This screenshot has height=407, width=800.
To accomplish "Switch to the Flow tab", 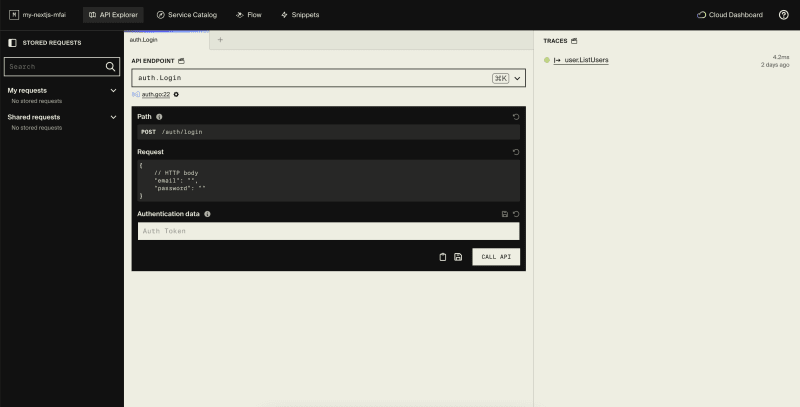I will coord(249,15).
